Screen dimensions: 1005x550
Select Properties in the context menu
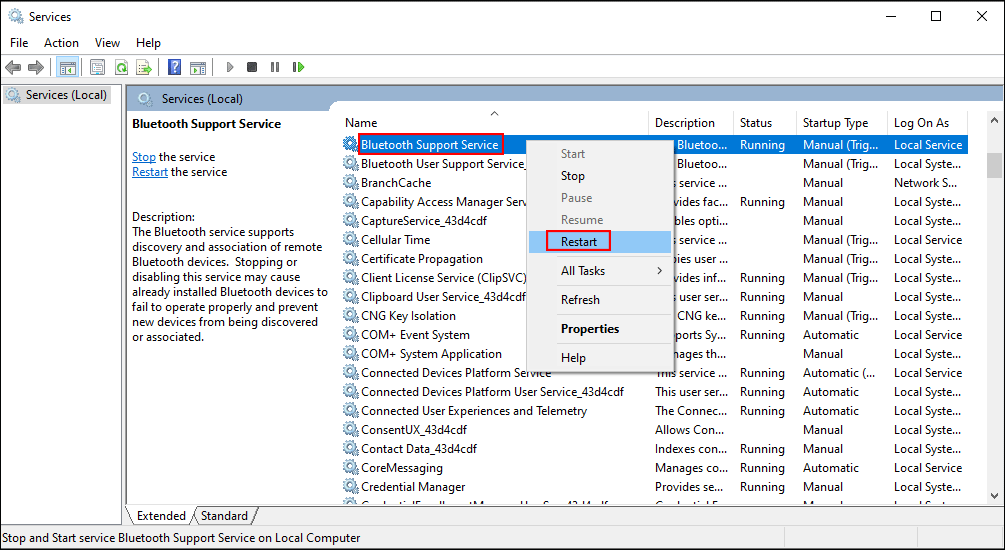click(x=590, y=329)
